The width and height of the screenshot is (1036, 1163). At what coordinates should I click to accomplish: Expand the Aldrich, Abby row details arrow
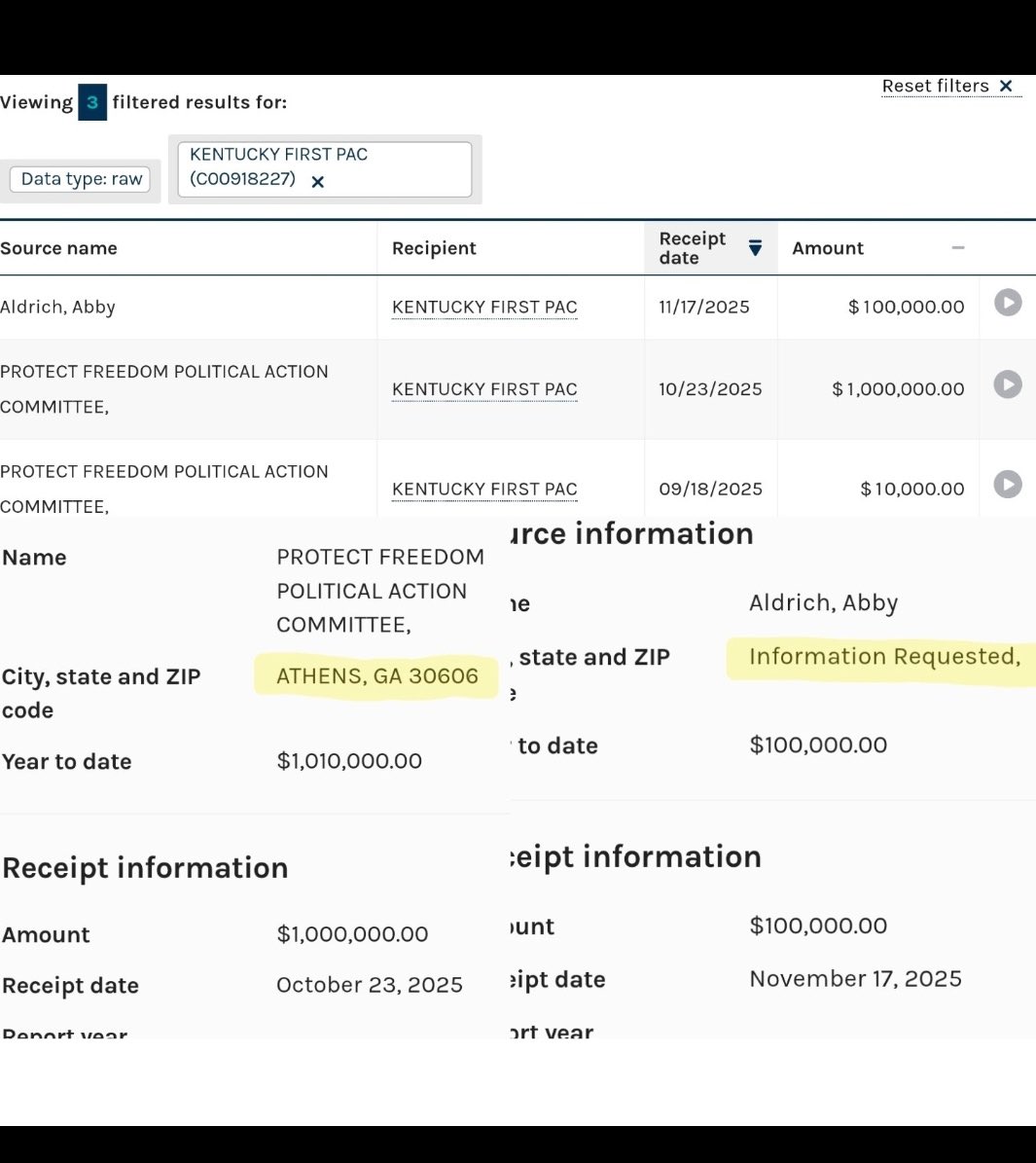(1008, 303)
